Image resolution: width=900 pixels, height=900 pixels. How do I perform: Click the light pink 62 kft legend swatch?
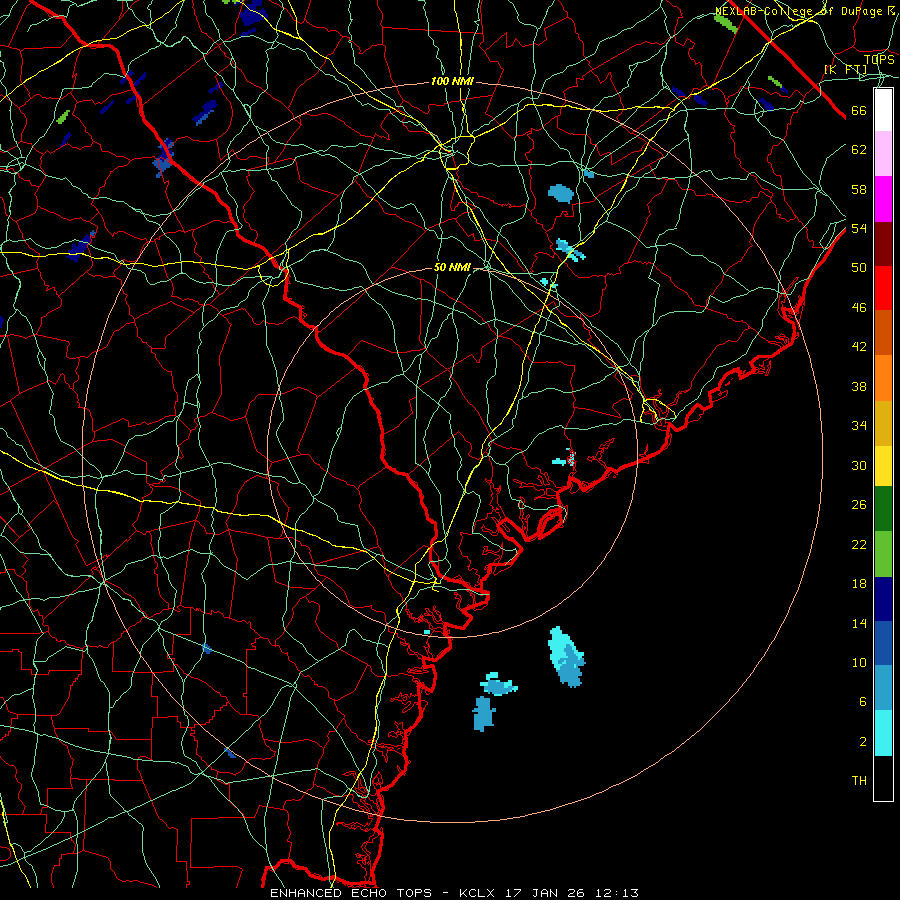pyautogui.click(x=883, y=153)
